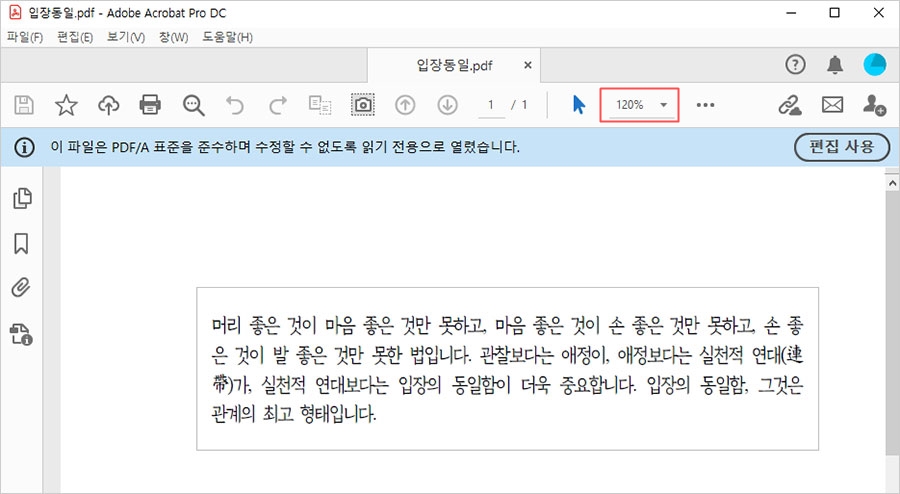Viewport: 900px width, 494px height.
Task: Open more tools ellipsis menu
Action: coord(705,105)
